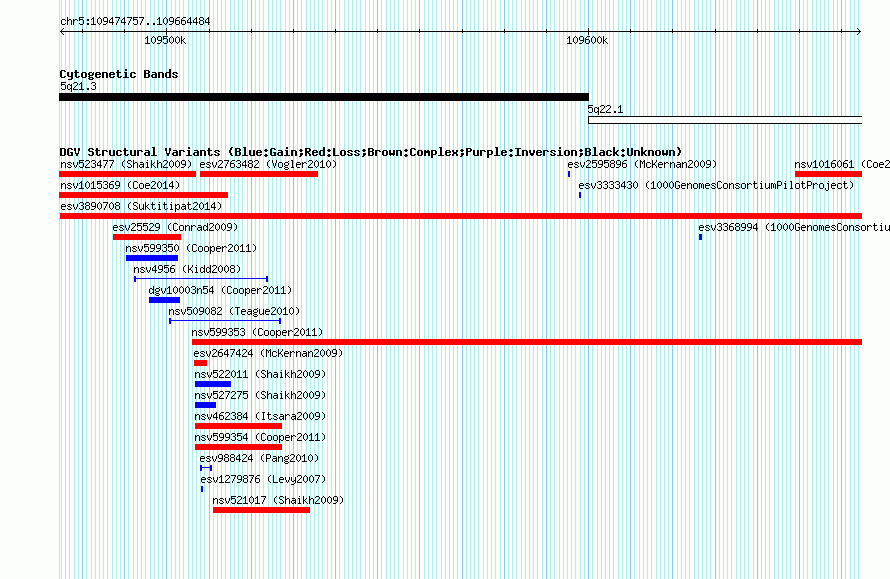This screenshot has height=579, width=890.
Task: Click the nsv4956 (Kidd2008) label
Action: pyautogui.click(x=187, y=269)
